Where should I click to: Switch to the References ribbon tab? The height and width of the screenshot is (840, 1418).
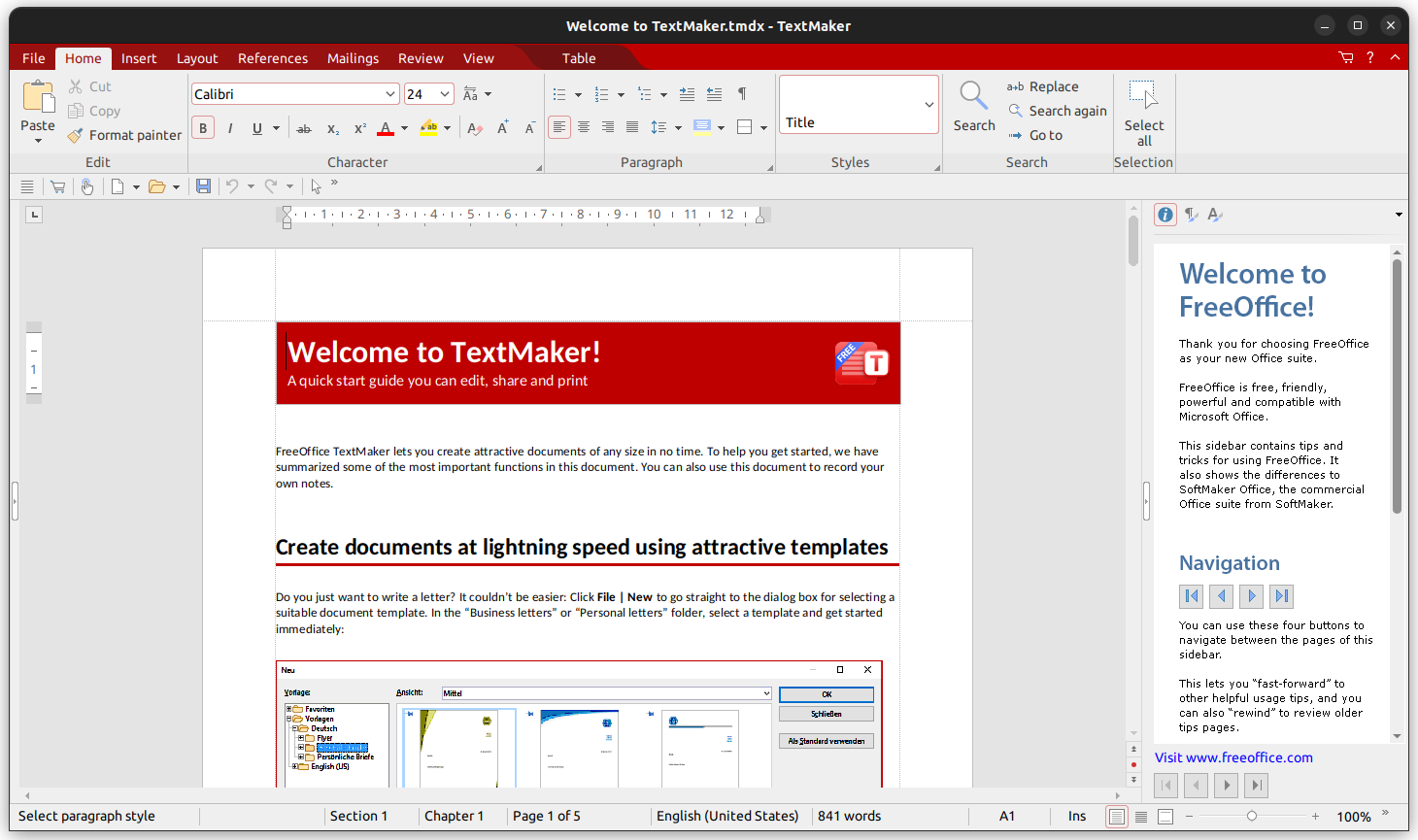pyautogui.click(x=272, y=58)
